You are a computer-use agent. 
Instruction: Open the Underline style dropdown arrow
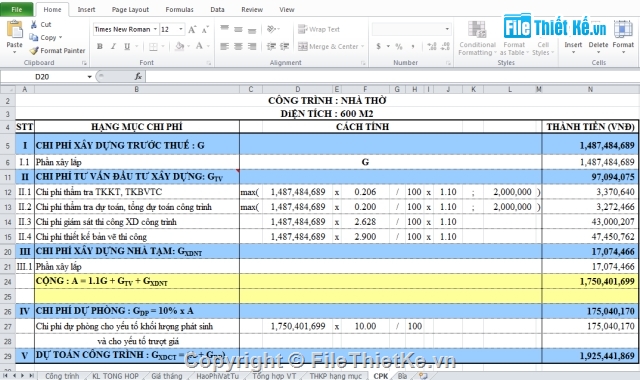point(136,46)
